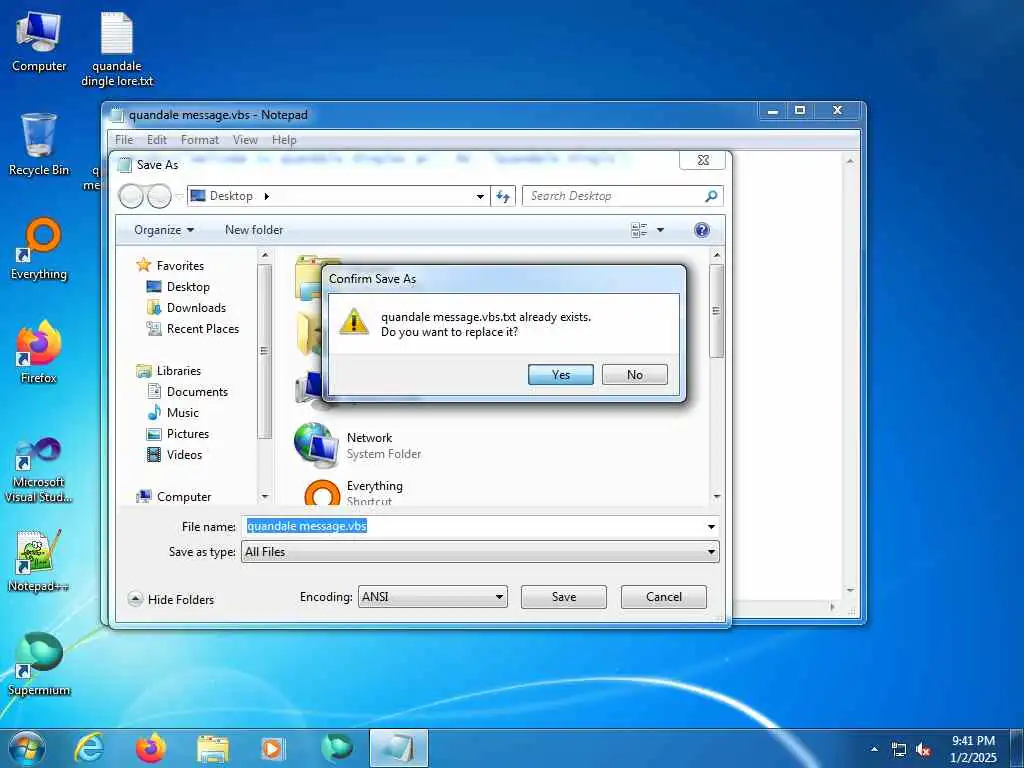Select the Everything shortcut in file list
Viewport: 1024px width, 768px height.
coord(354,492)
